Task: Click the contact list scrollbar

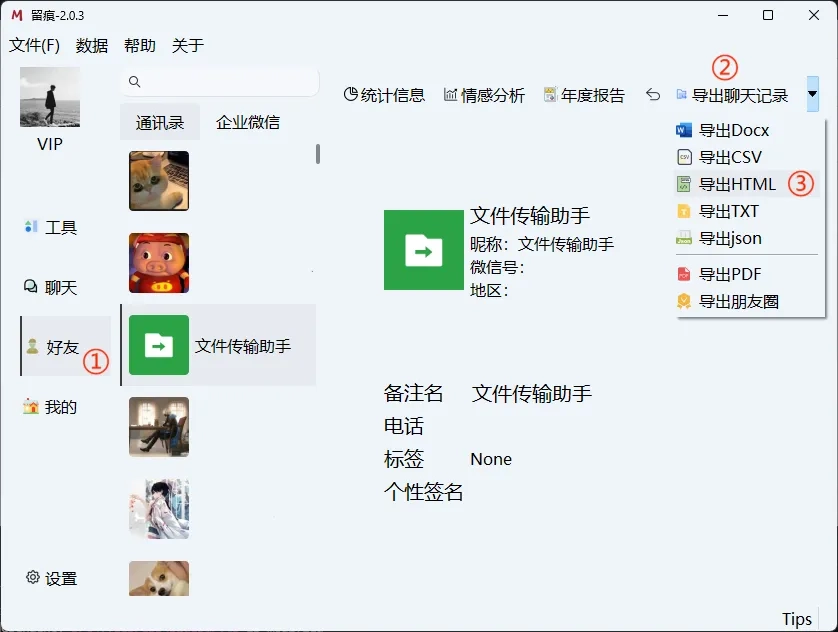Action: tap(318, 154)
